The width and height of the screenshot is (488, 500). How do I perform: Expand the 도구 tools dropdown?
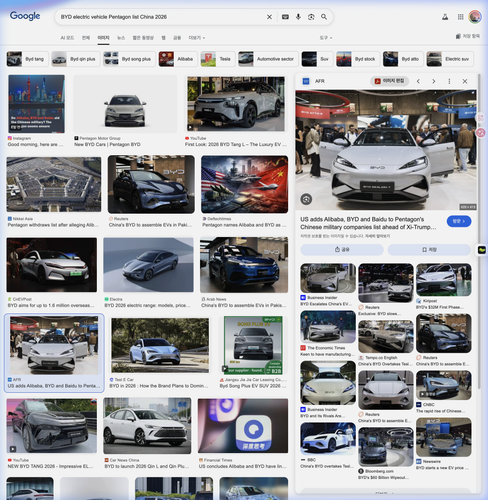pos(326,38)
